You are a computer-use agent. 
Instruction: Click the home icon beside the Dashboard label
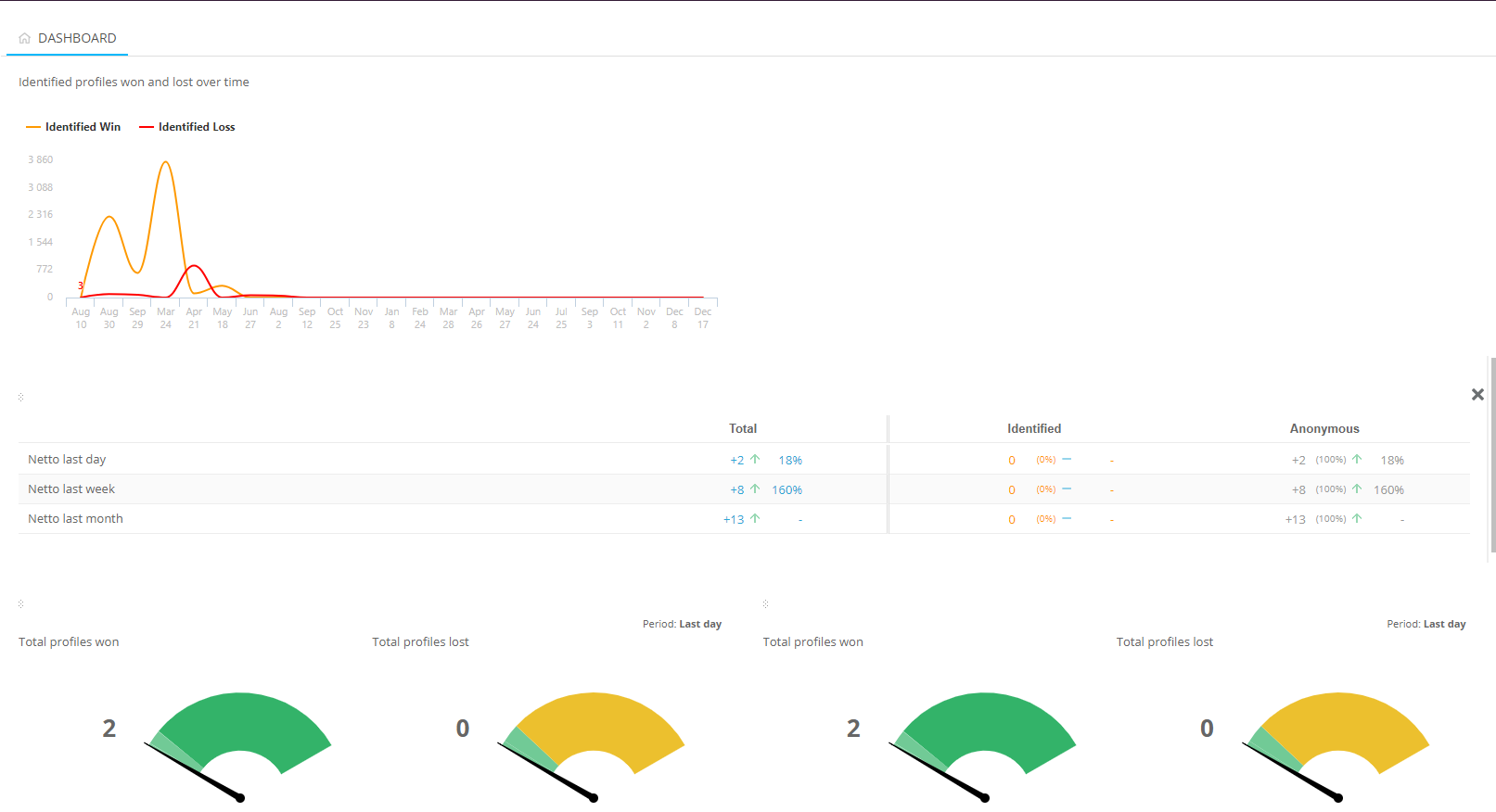click(x=25, y=39)
